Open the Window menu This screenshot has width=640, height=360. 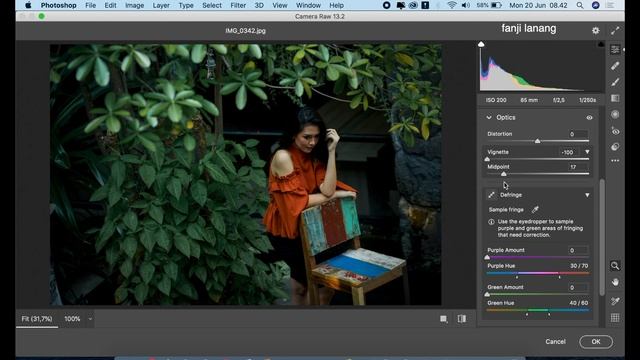[308, 5]
